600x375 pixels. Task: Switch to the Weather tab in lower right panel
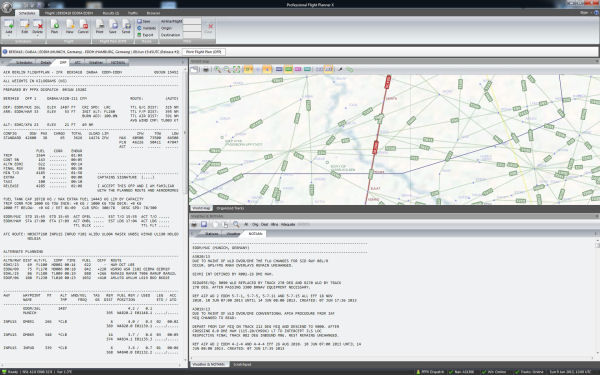tap(233, 233)
